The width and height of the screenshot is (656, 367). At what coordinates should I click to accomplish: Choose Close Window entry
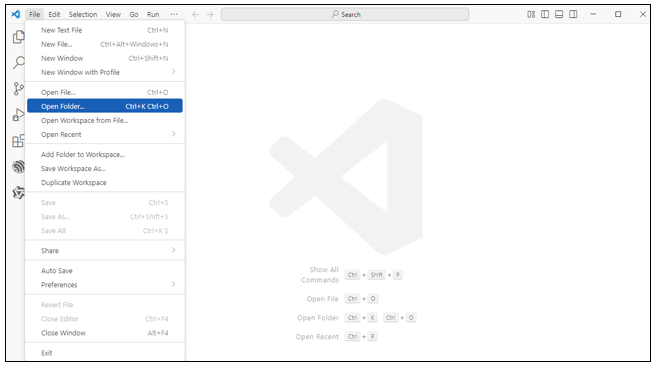coord(105,333)
